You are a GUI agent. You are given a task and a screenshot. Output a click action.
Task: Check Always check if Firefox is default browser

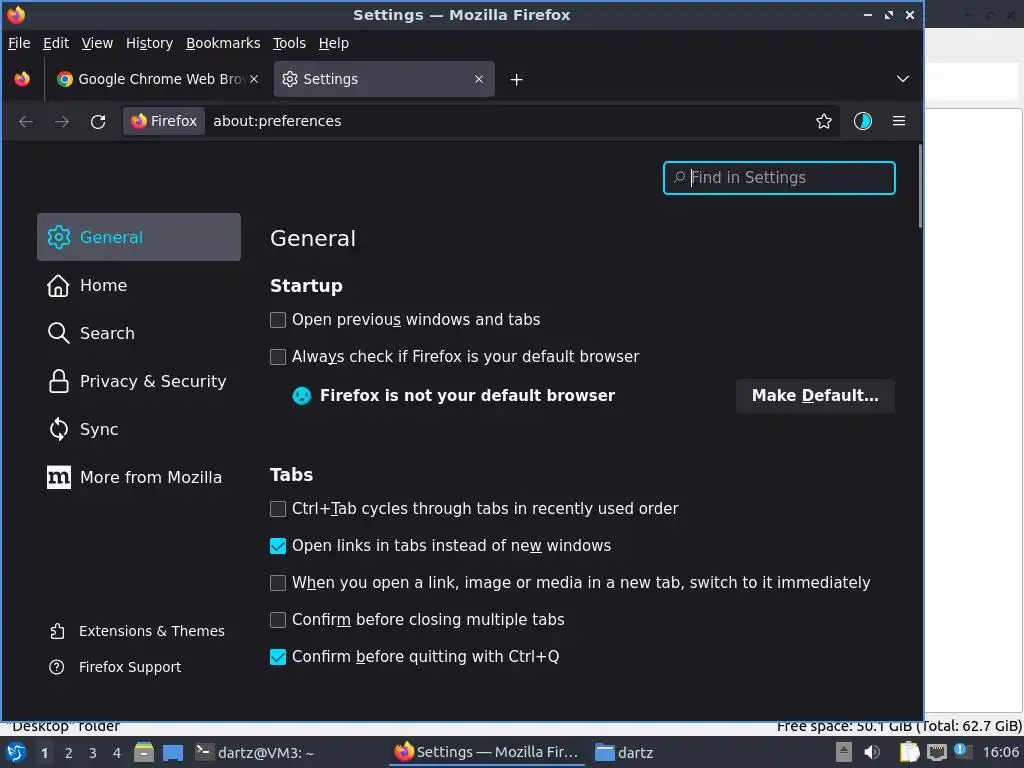pyautogui.click(x=278, y=357)
